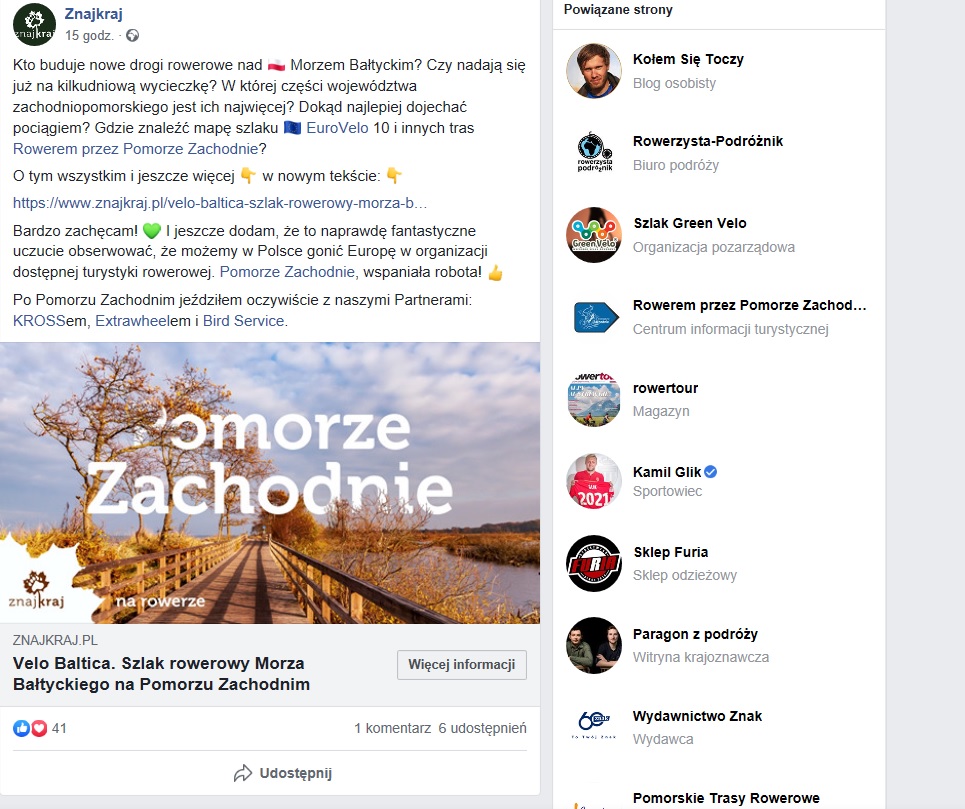Open Rowerzysta-Podróżnik globe logo

(x=594, y=153)
